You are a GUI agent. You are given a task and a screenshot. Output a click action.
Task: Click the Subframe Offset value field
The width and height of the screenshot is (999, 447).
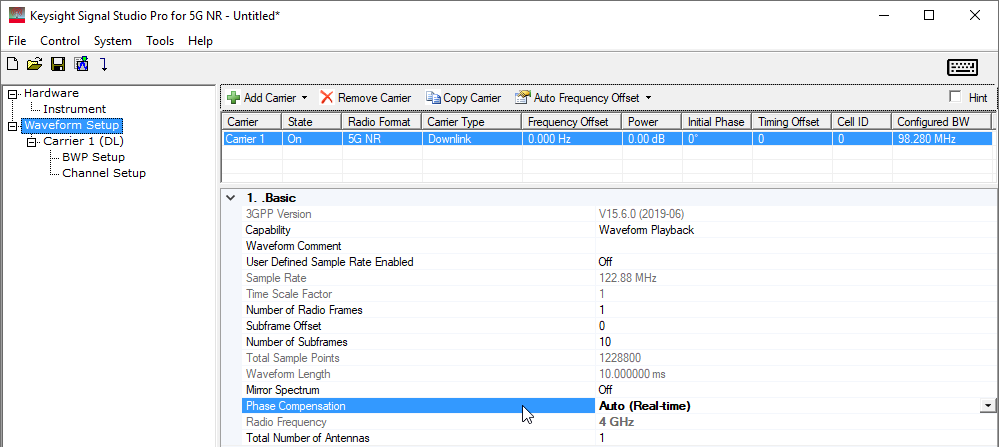796,326
